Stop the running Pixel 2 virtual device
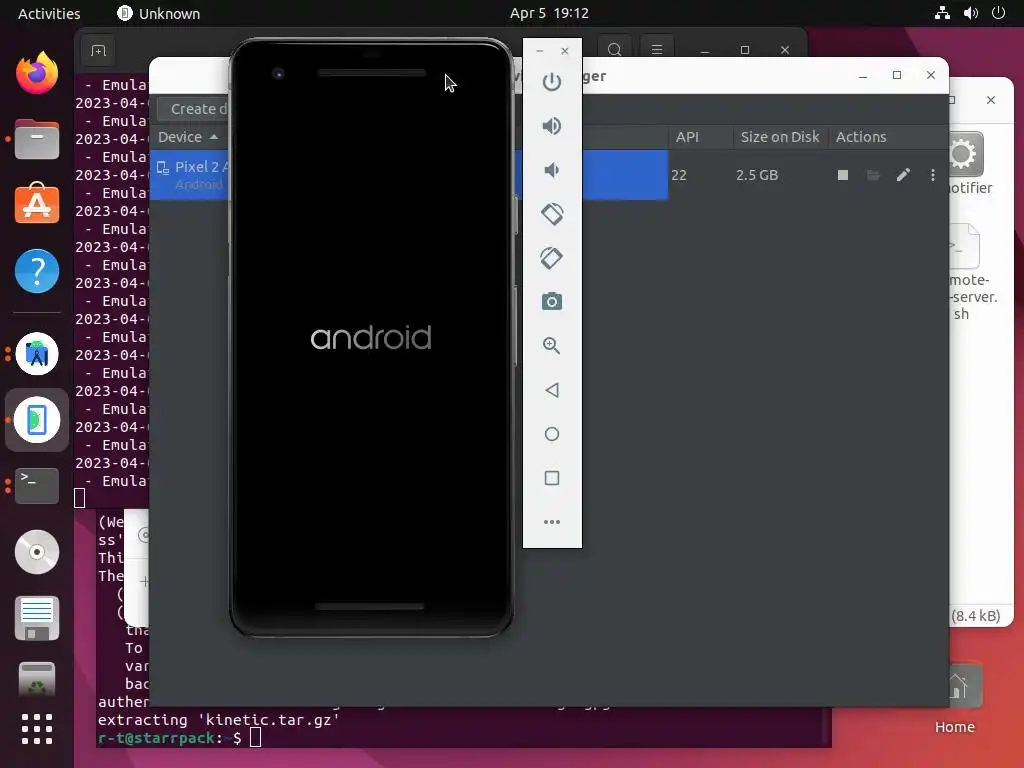This screenshot has height=768, width=1024. point(843,175)
